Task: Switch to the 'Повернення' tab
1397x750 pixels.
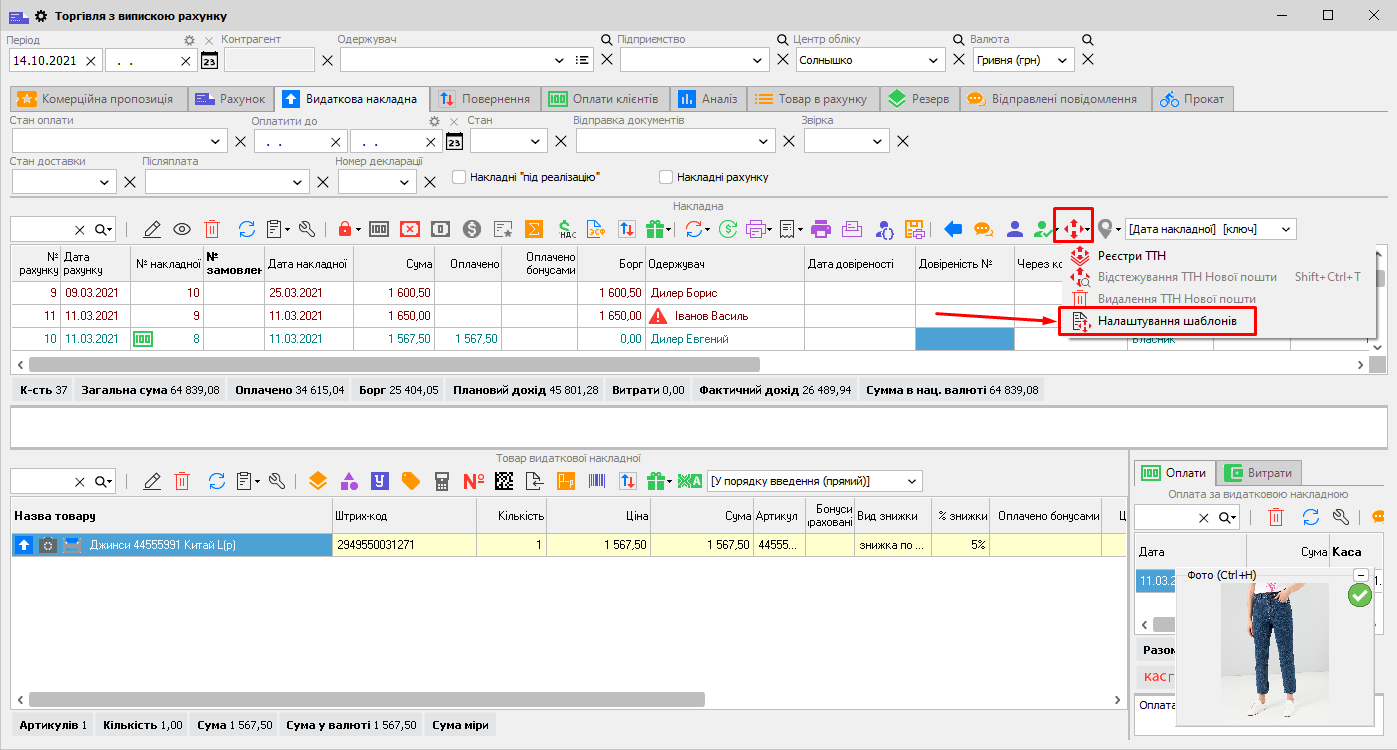Action: (x=486, y=99)
